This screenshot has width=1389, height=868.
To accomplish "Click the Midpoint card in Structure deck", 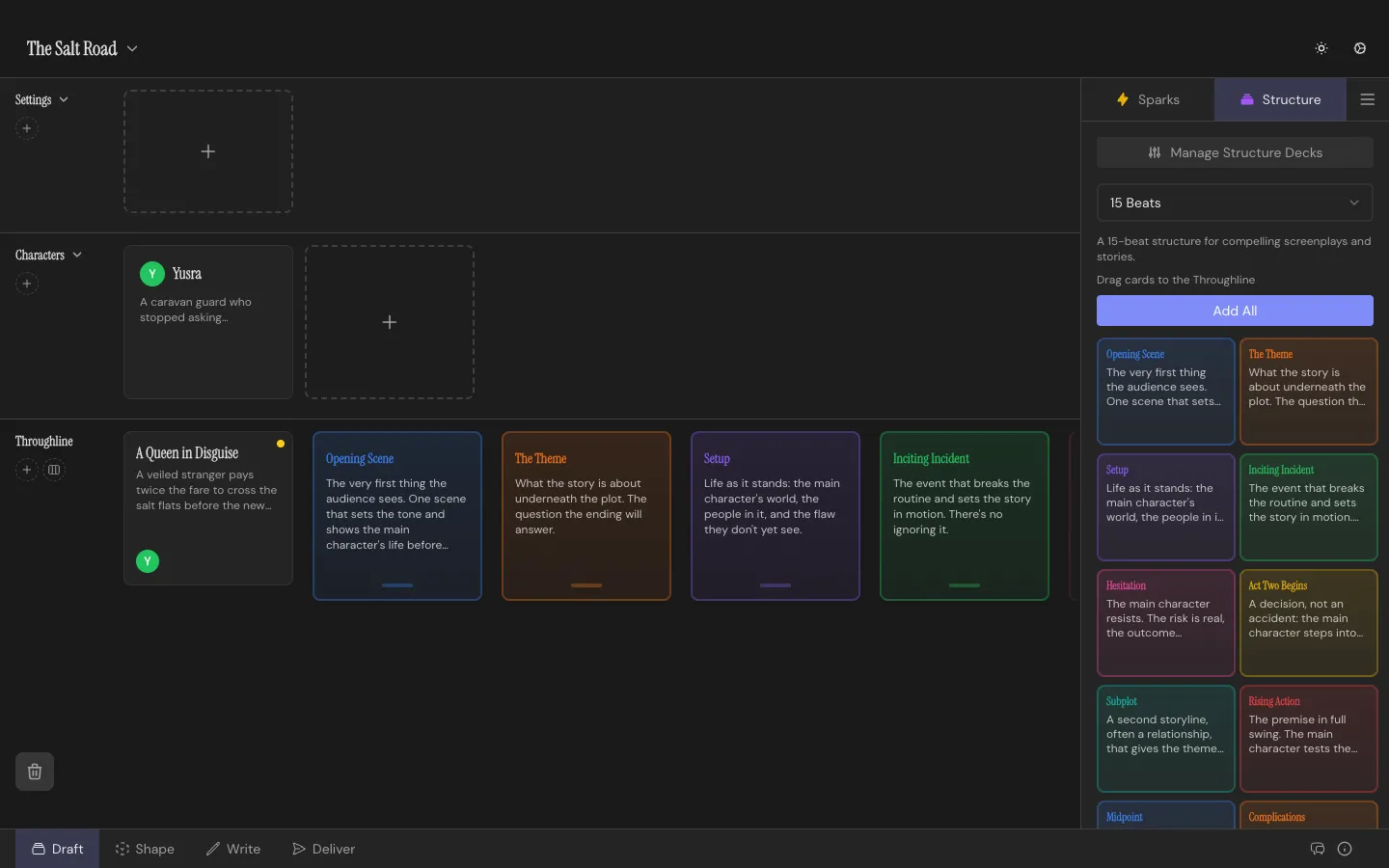I will 1166,815.
